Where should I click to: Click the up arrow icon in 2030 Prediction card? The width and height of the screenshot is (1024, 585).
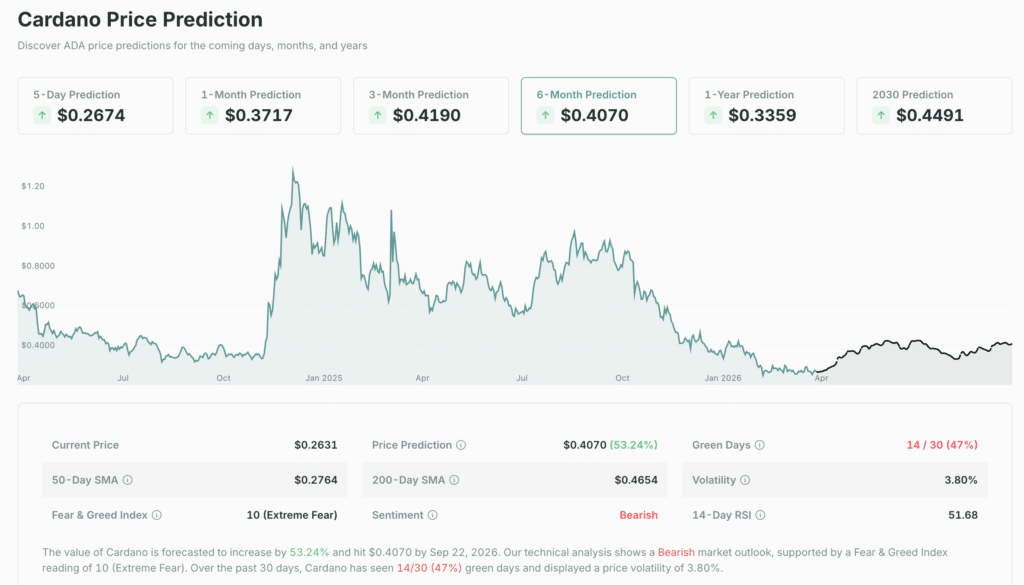pos(880,115)
